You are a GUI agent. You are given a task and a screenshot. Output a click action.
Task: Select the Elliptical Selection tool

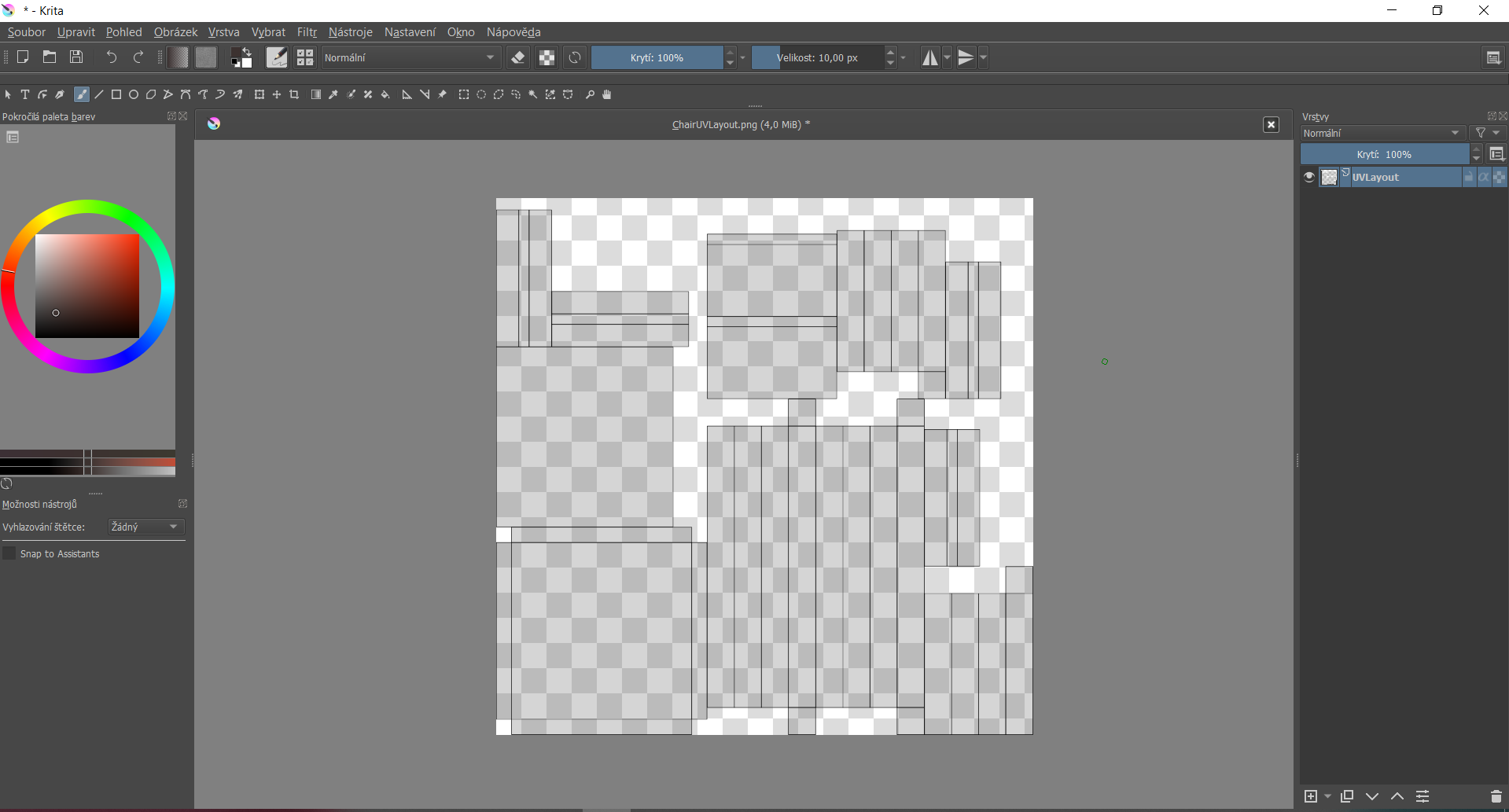point(481,94)
